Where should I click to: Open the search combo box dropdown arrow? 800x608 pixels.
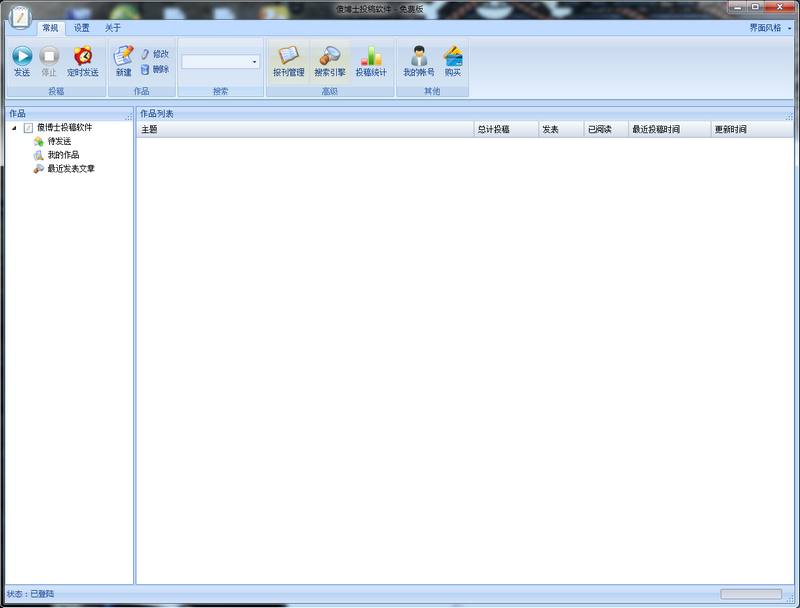[254, 62]
